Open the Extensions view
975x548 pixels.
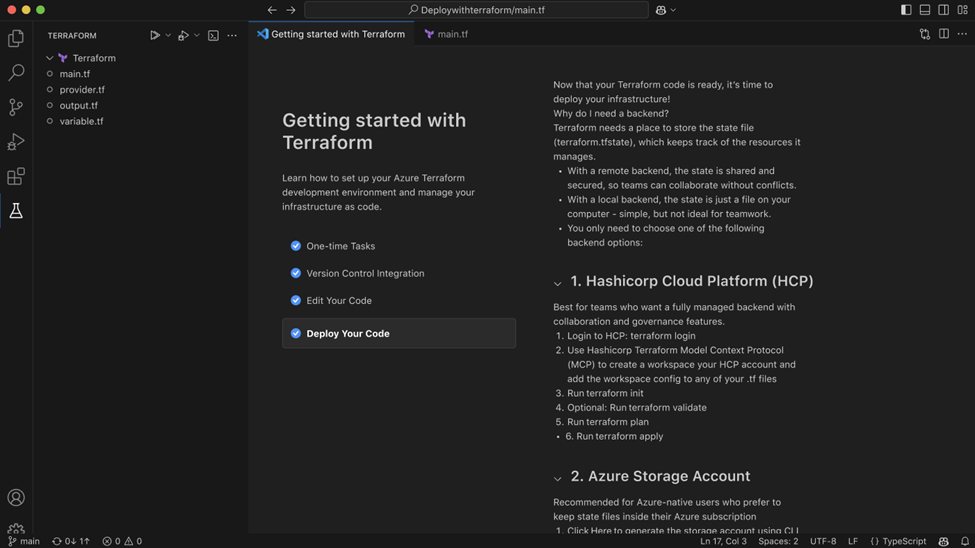[x=16, y=177]
